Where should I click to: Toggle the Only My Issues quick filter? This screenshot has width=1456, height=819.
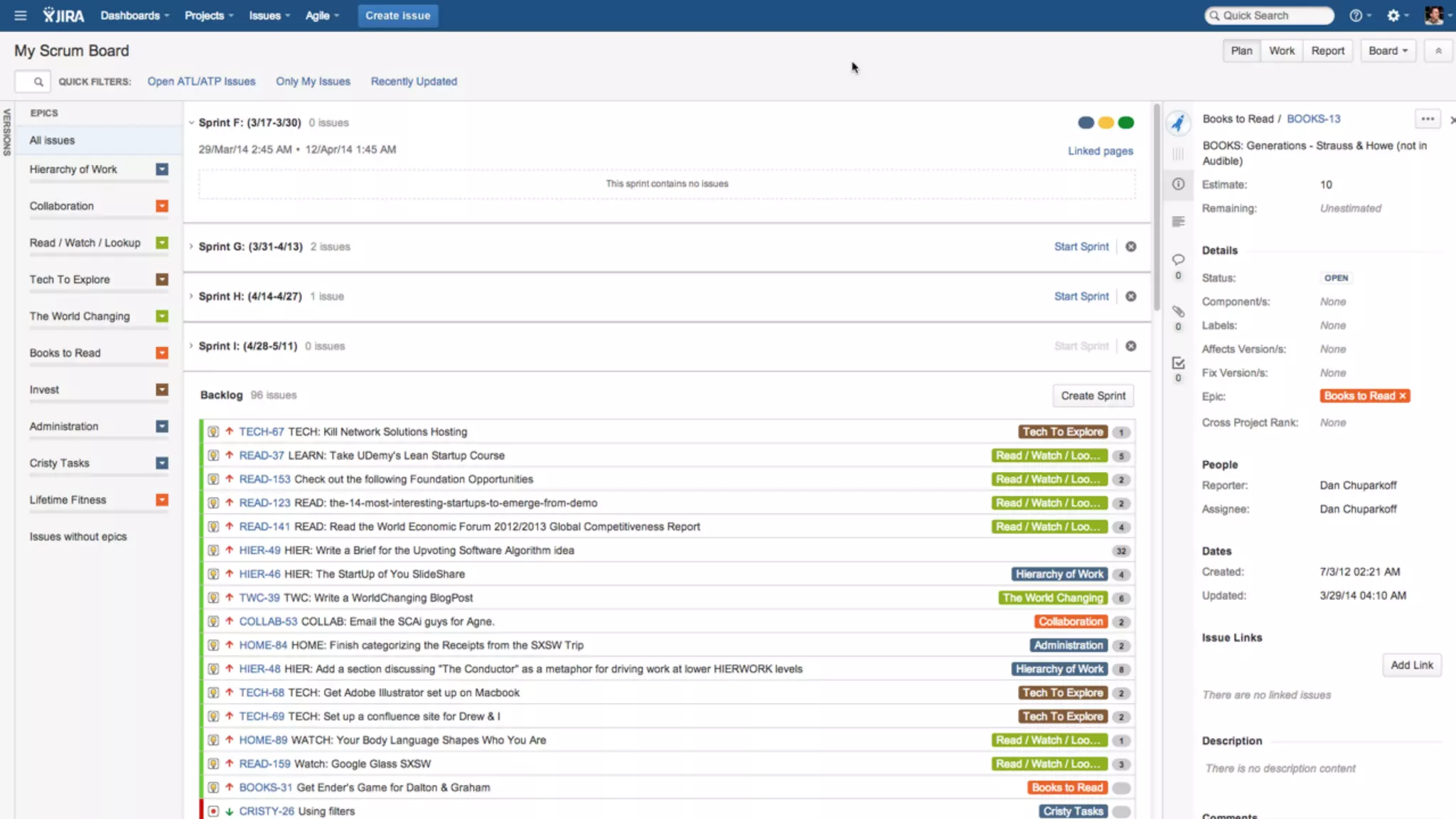[x=313, y=81]
